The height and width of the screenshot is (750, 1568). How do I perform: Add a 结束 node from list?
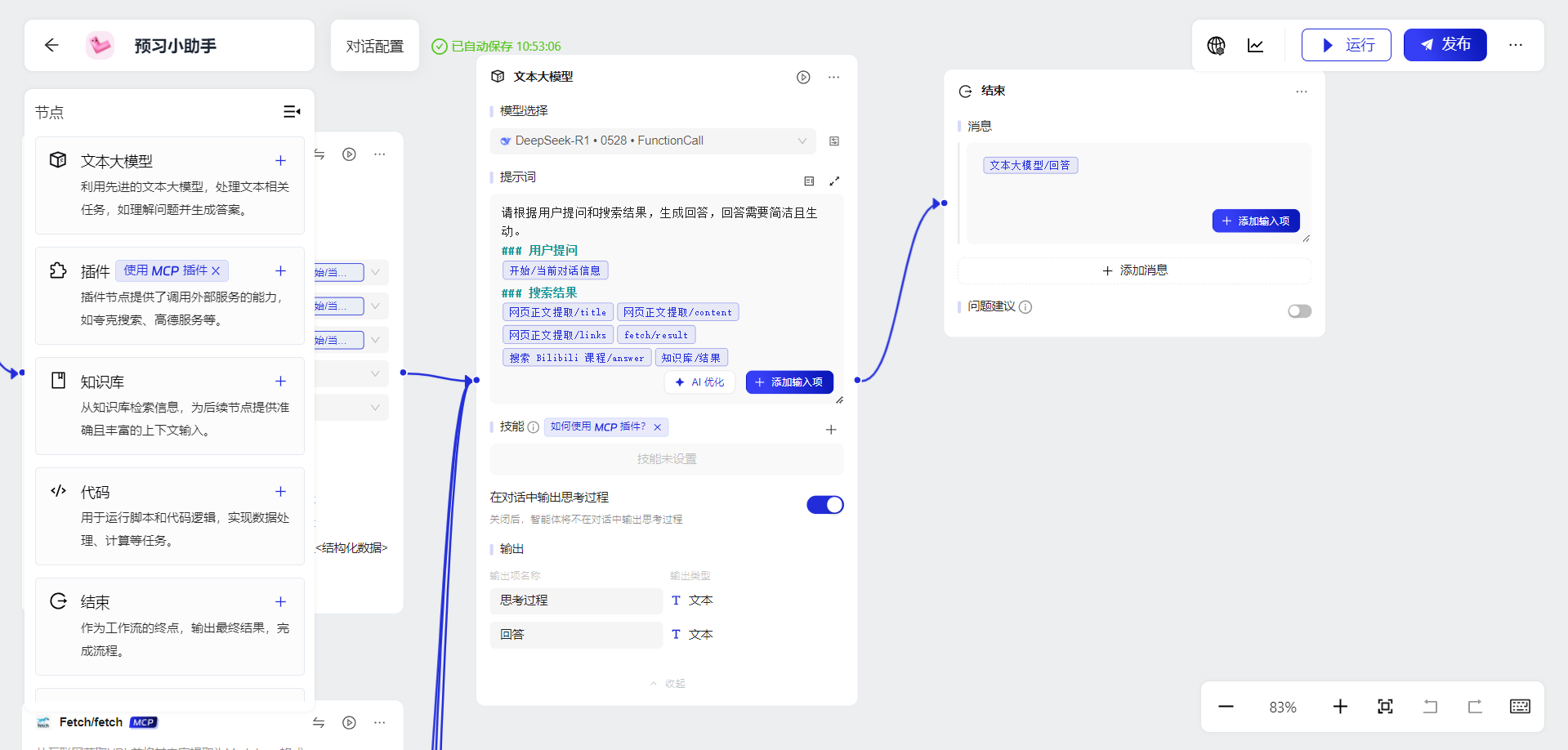tap(280, 601)
